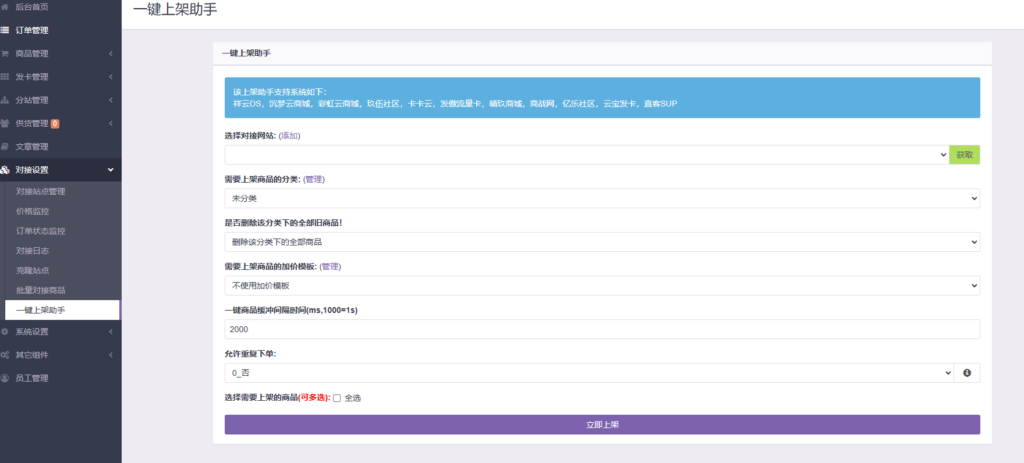
Task: Expand the 其它组件 chevron
Action: tap(111, 355)
